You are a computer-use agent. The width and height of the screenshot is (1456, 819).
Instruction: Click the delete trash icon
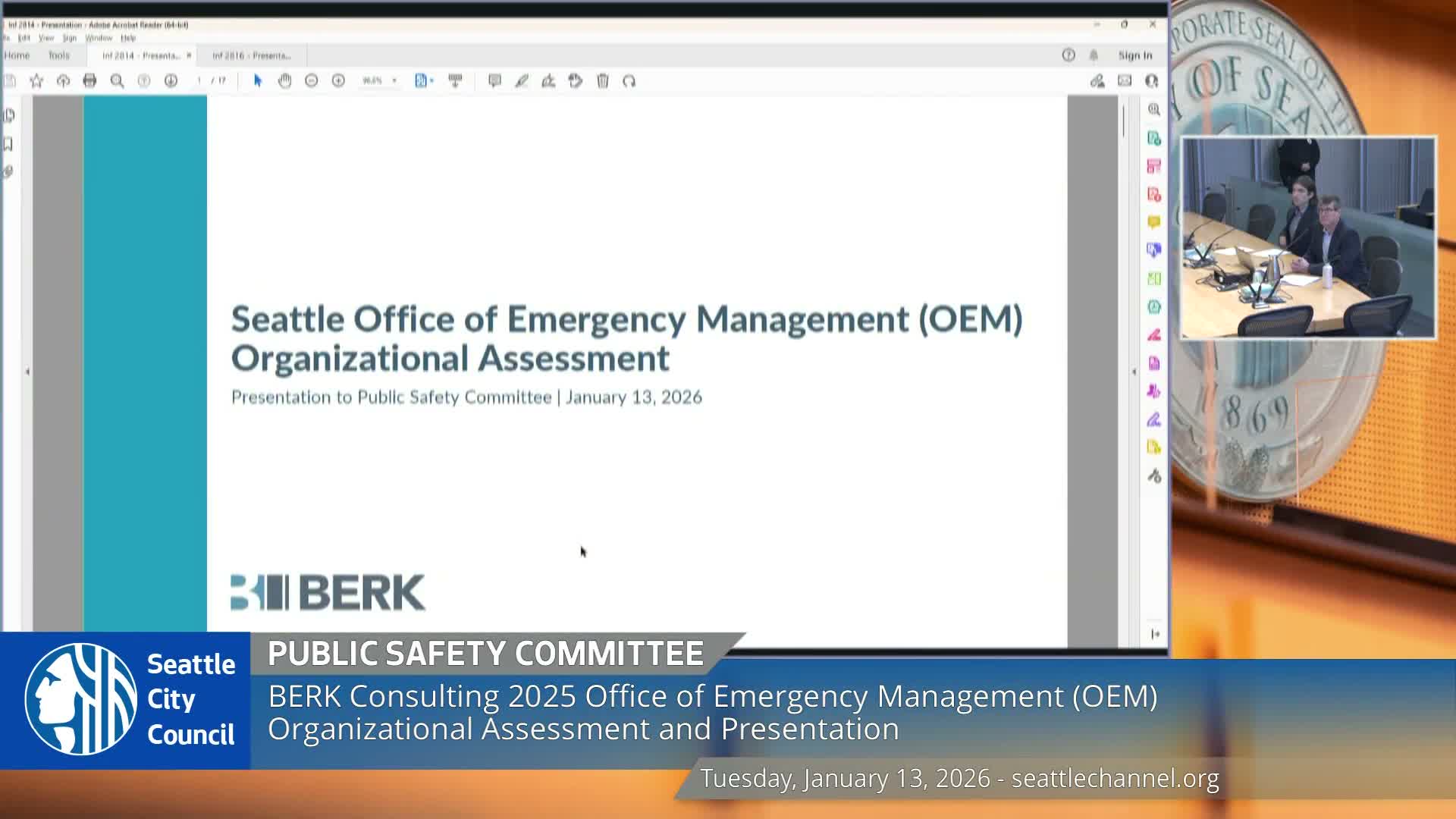[603, 80]
